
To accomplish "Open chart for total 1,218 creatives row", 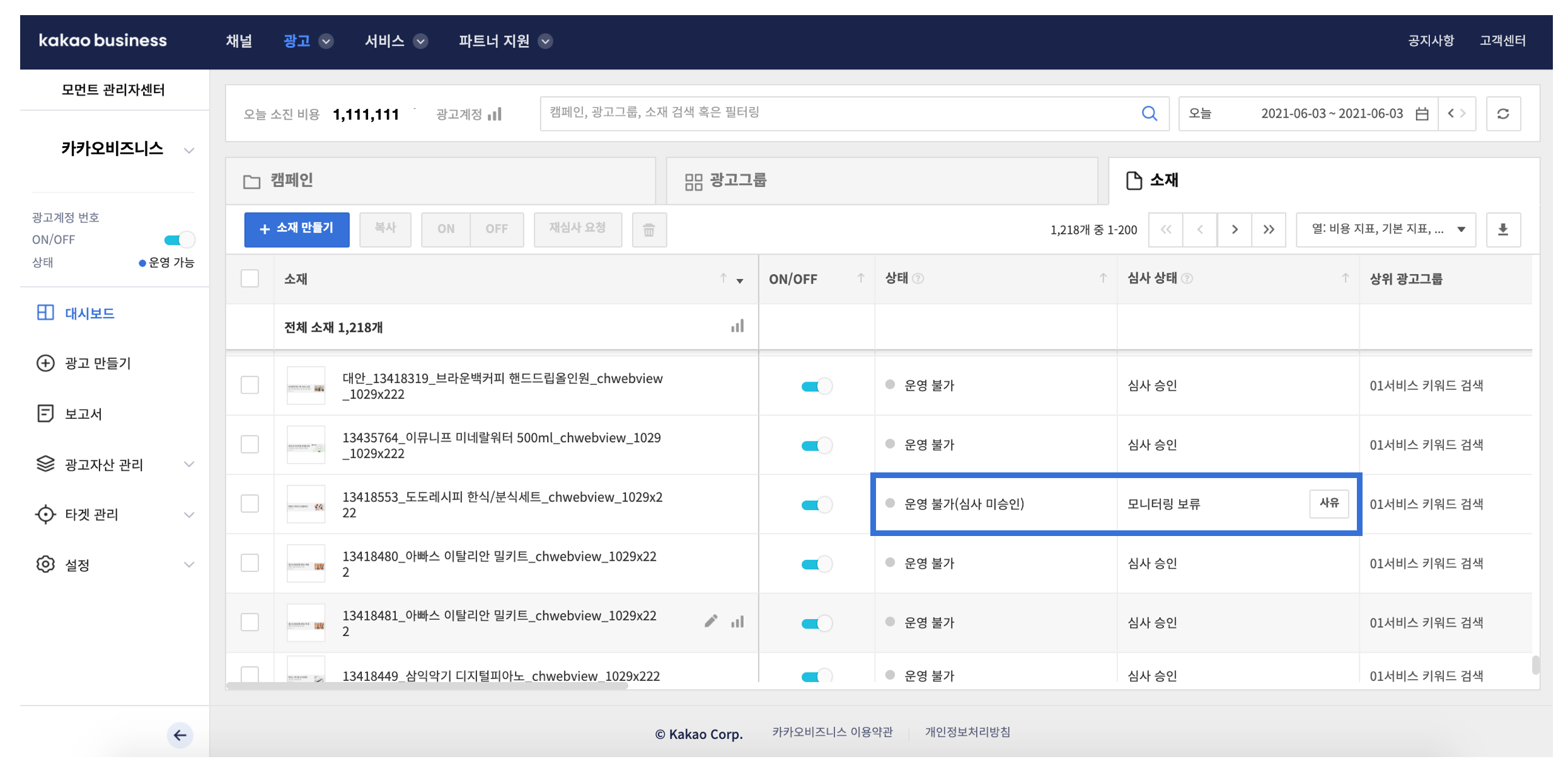I will 737,326.
